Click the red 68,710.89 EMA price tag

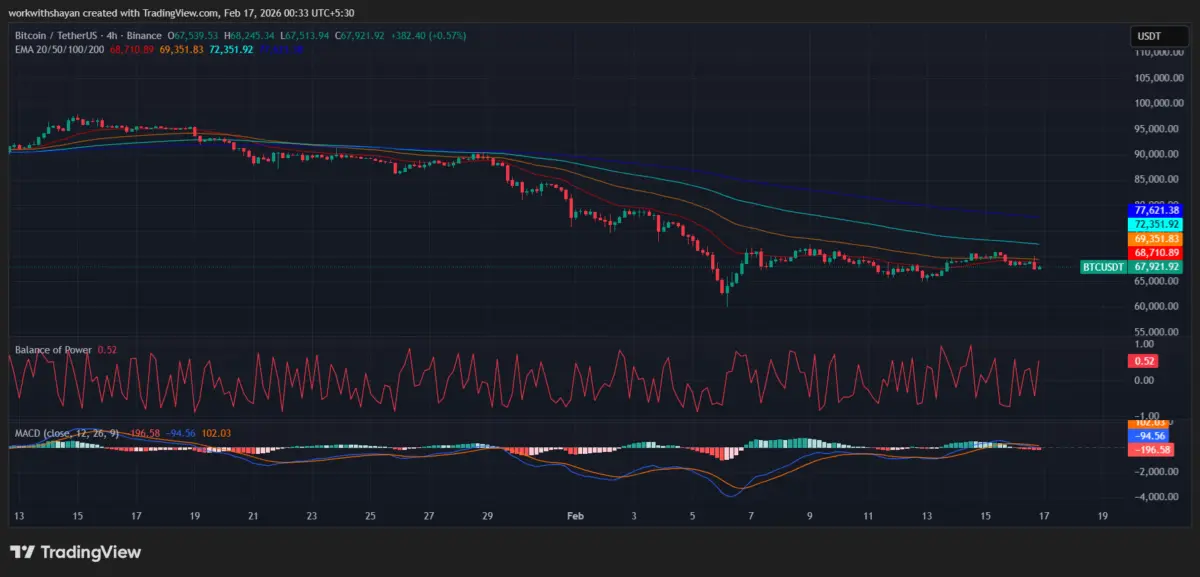[x=1155, y=254]
